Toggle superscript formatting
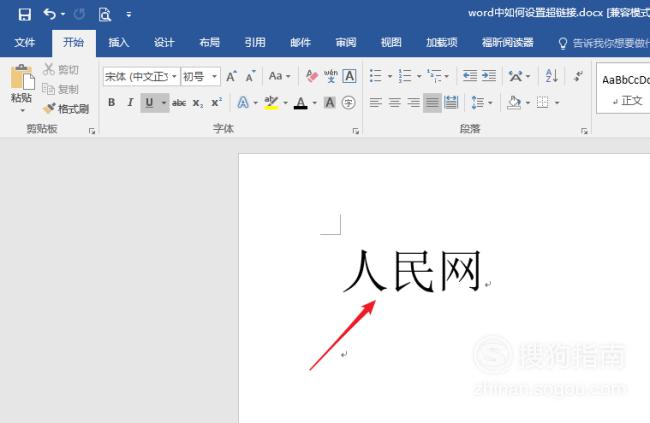This screenshot has height=423, width=650. point(216,102)
